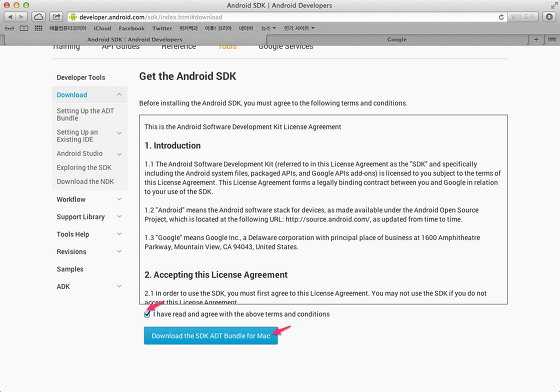Expand the Workflow section arrow
560x392 pixels.
point(119,199)
